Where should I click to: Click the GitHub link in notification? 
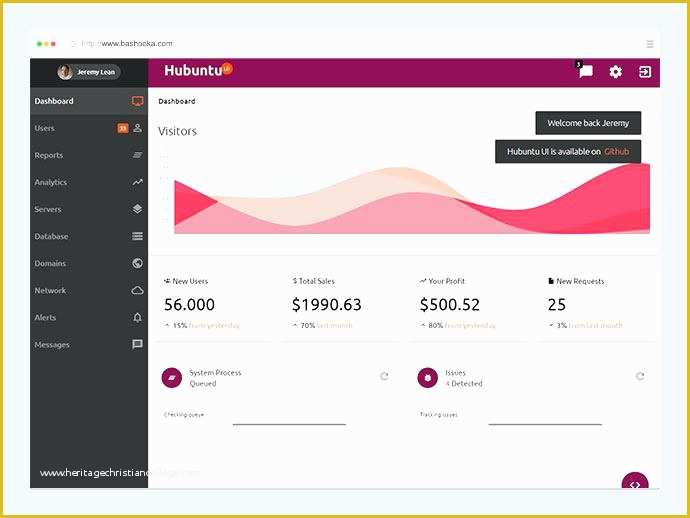(617, 151)
